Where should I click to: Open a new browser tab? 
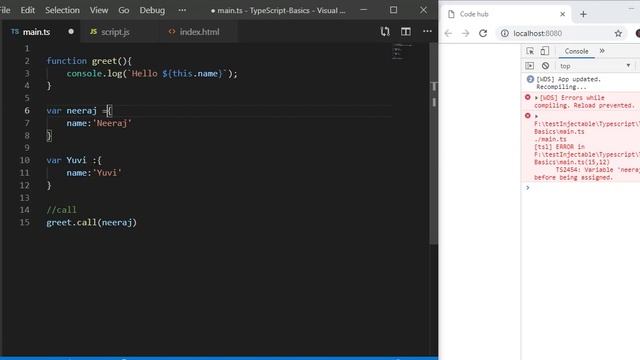583,14
